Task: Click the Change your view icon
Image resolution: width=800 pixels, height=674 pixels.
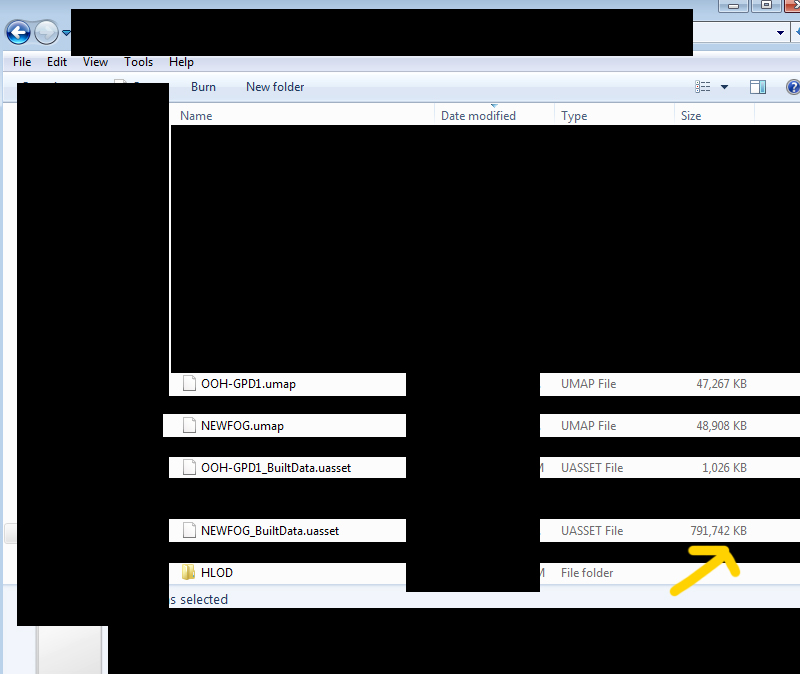Action: [x=703, y=87]
